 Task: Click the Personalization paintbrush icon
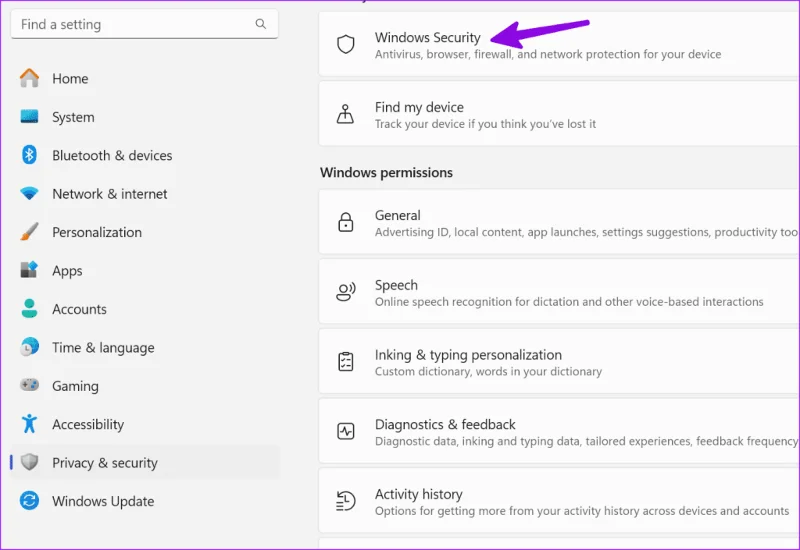(29, 232)
